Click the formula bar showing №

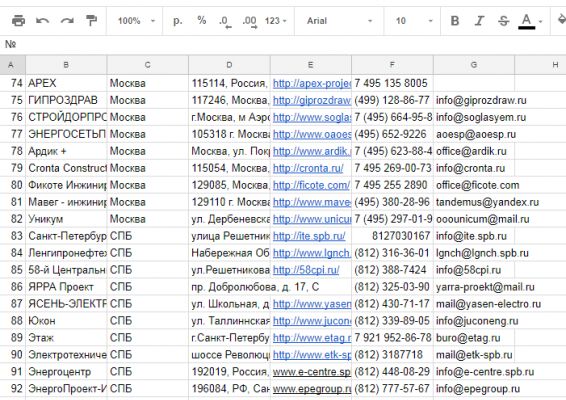283,44
